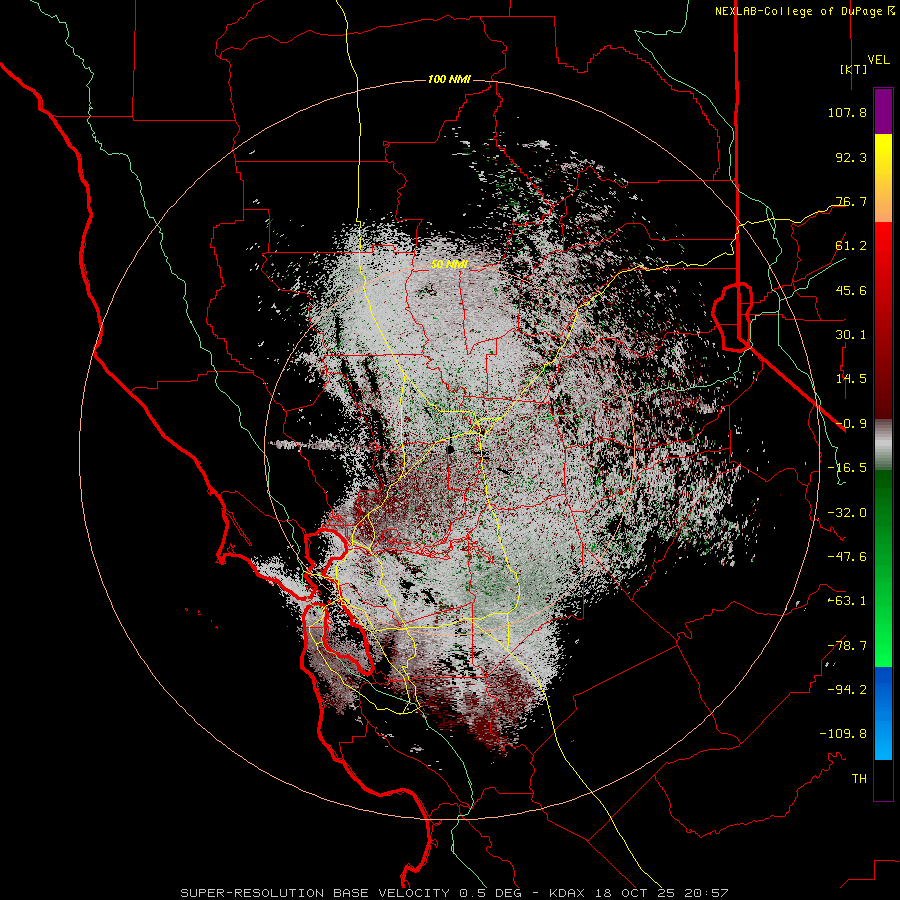This screenshot has height=900, width=900.
Task: Click the 14.5 velocity scale value
Action: pyautogui.click(x=851, y=379)
